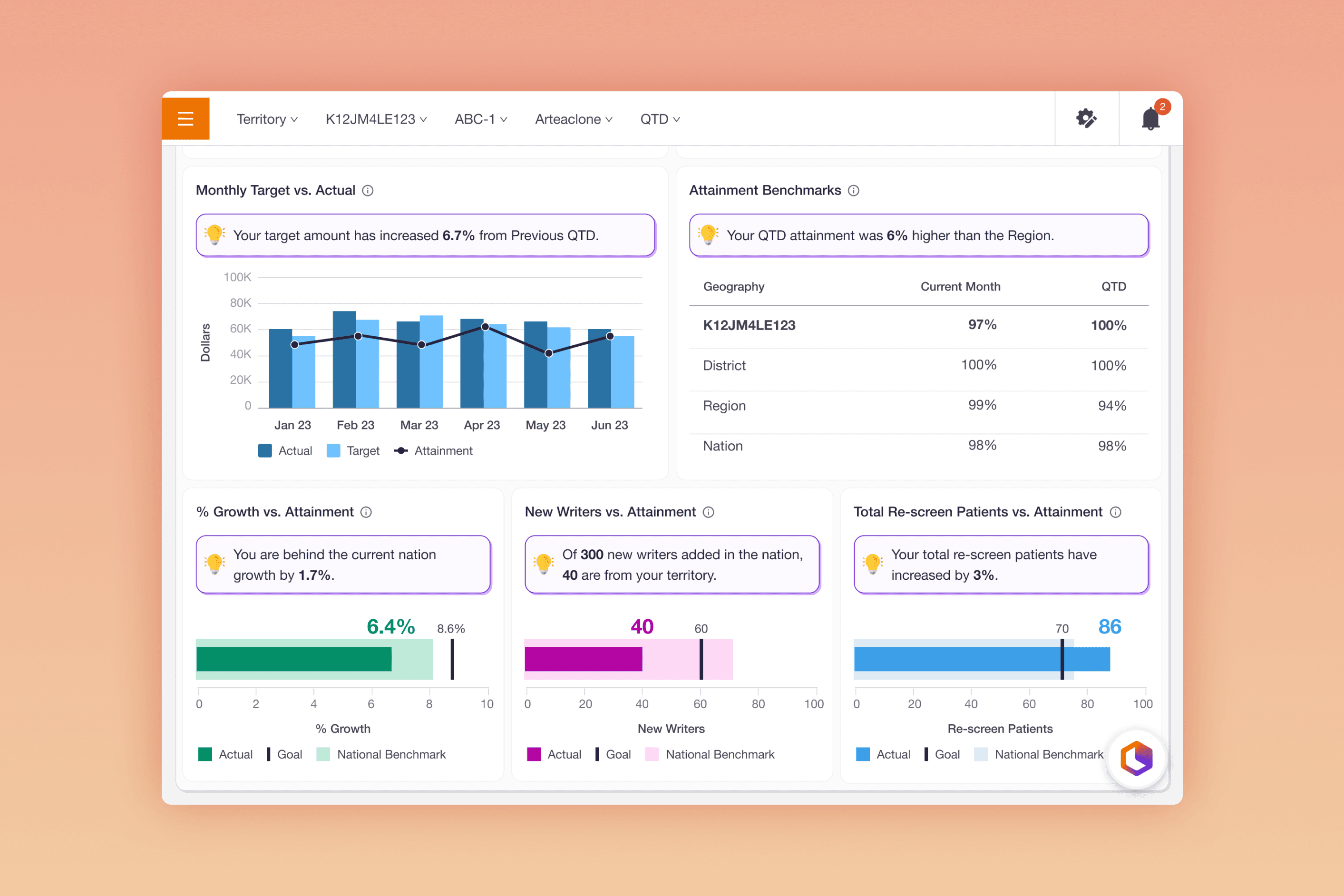Click K12JM4LE123's 97% current month value
Screen dimensions: 1344x896
pyautogui.click(x=982, y=324)
